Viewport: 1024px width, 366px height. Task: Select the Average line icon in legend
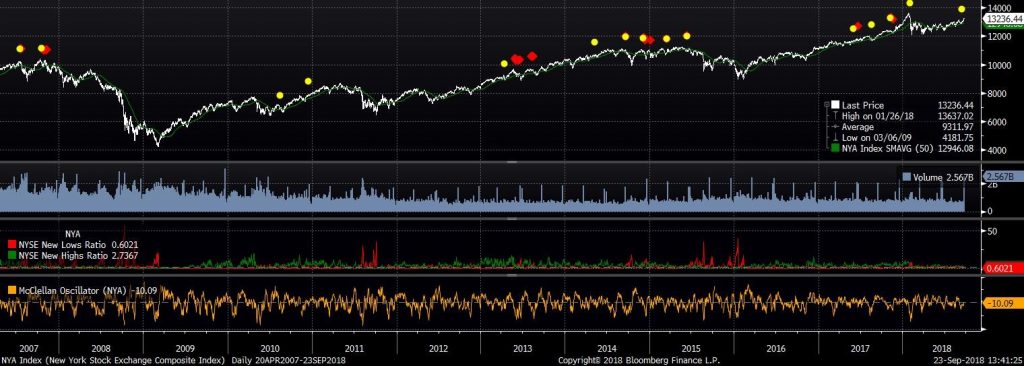(x=835, y=127)
